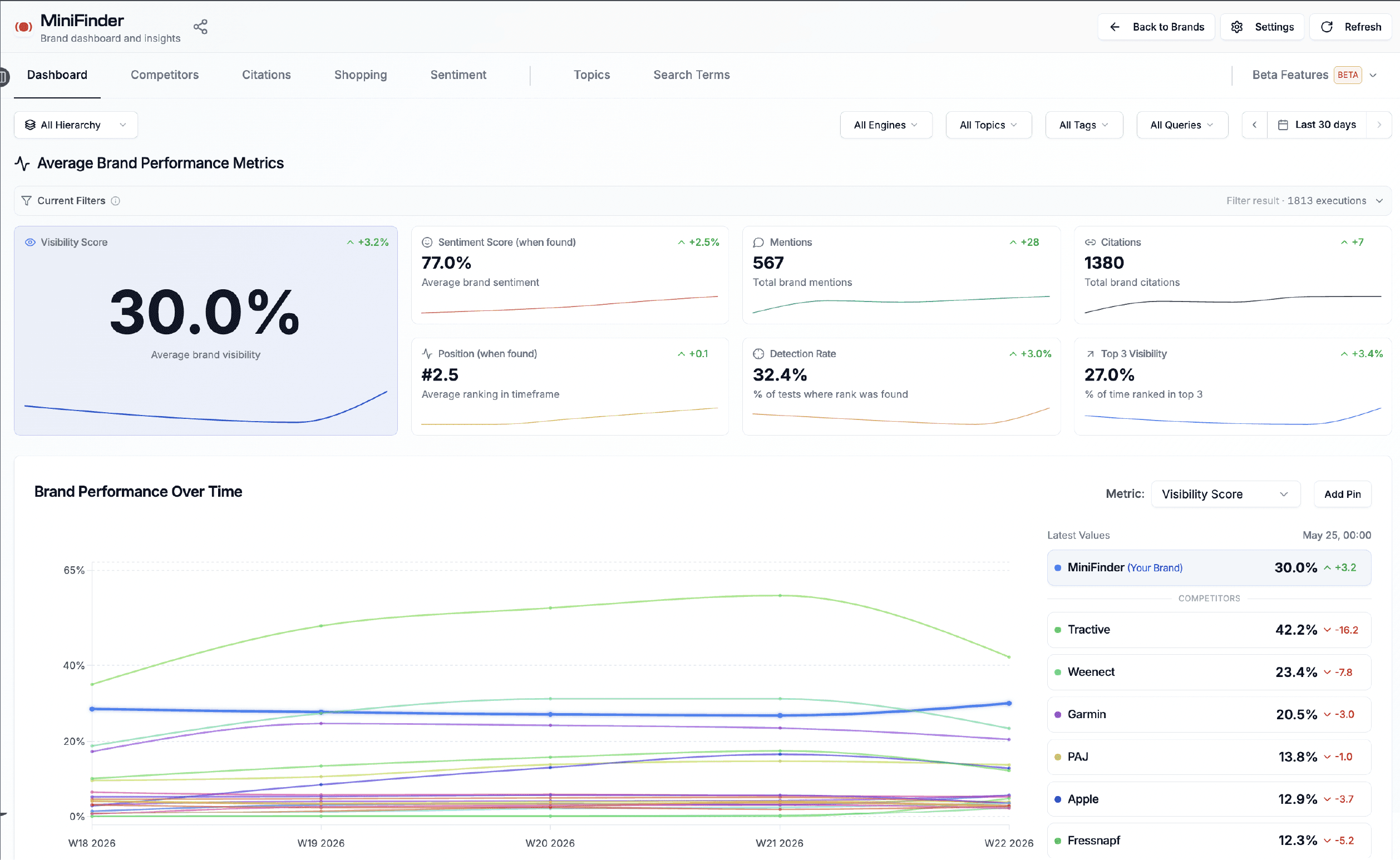Screen dimensions: 1400x860
Task: Click the calendar icon in date range
Action: (x=1283, y=125)
